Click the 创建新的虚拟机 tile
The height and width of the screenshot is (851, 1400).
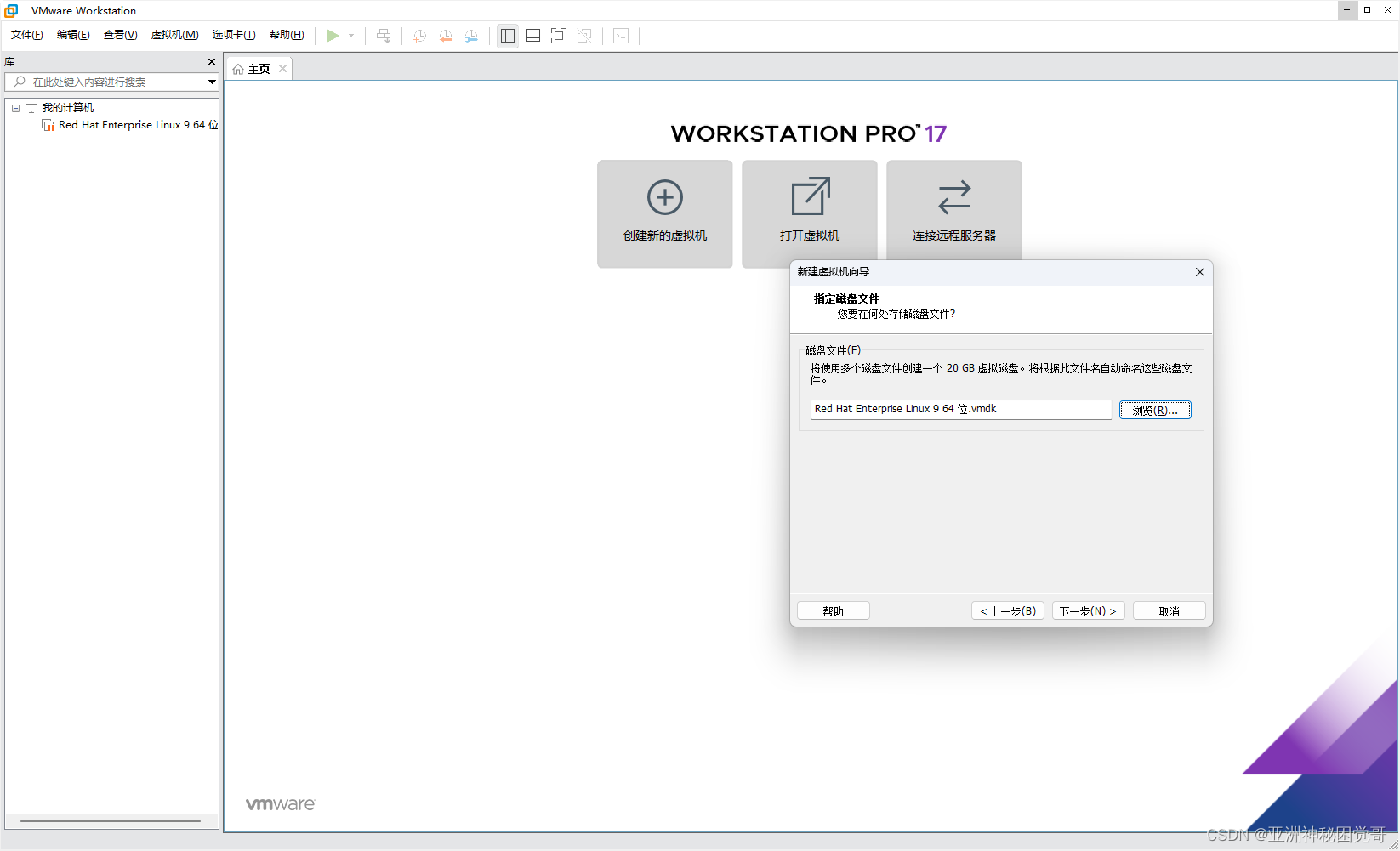click(x=665, y=214)
